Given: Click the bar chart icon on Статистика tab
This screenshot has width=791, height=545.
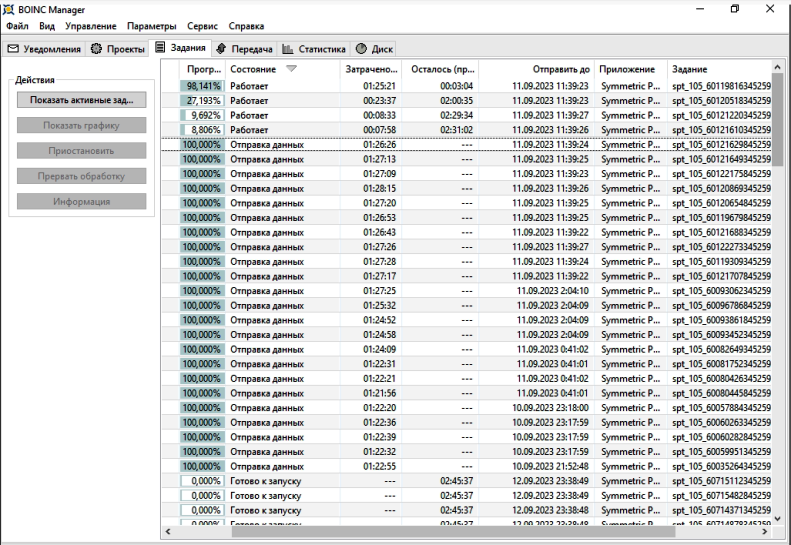Looking at the screenshot, I should pyautogui.click(x=288, y=49).
